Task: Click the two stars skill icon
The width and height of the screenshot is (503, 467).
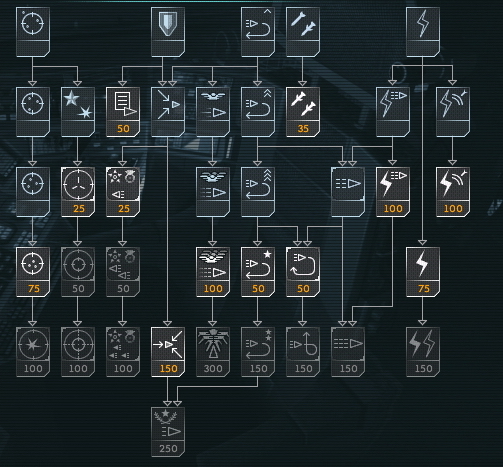Action: coord(78,112)
